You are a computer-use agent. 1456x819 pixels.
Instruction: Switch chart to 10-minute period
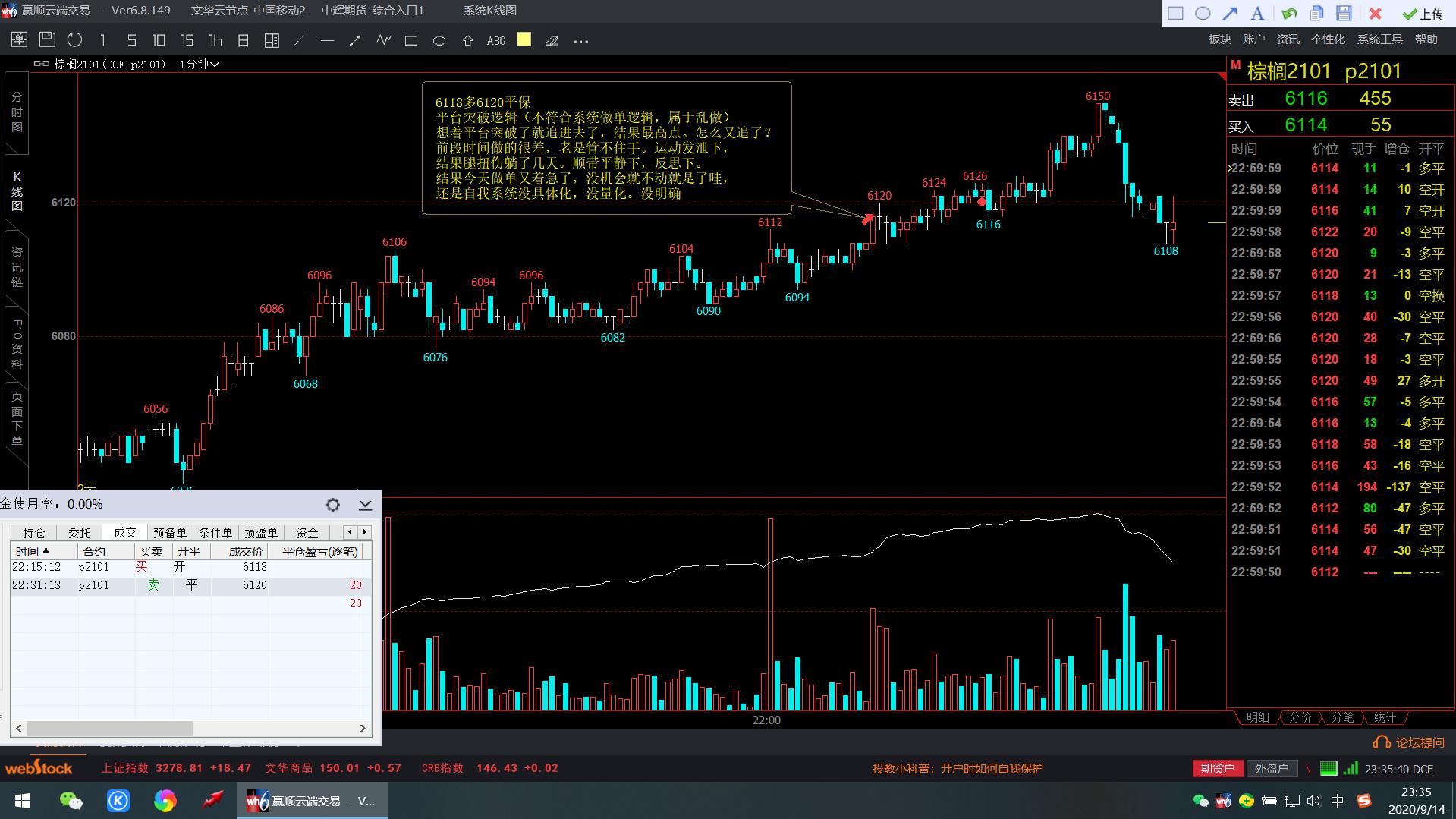coord(159,40)
